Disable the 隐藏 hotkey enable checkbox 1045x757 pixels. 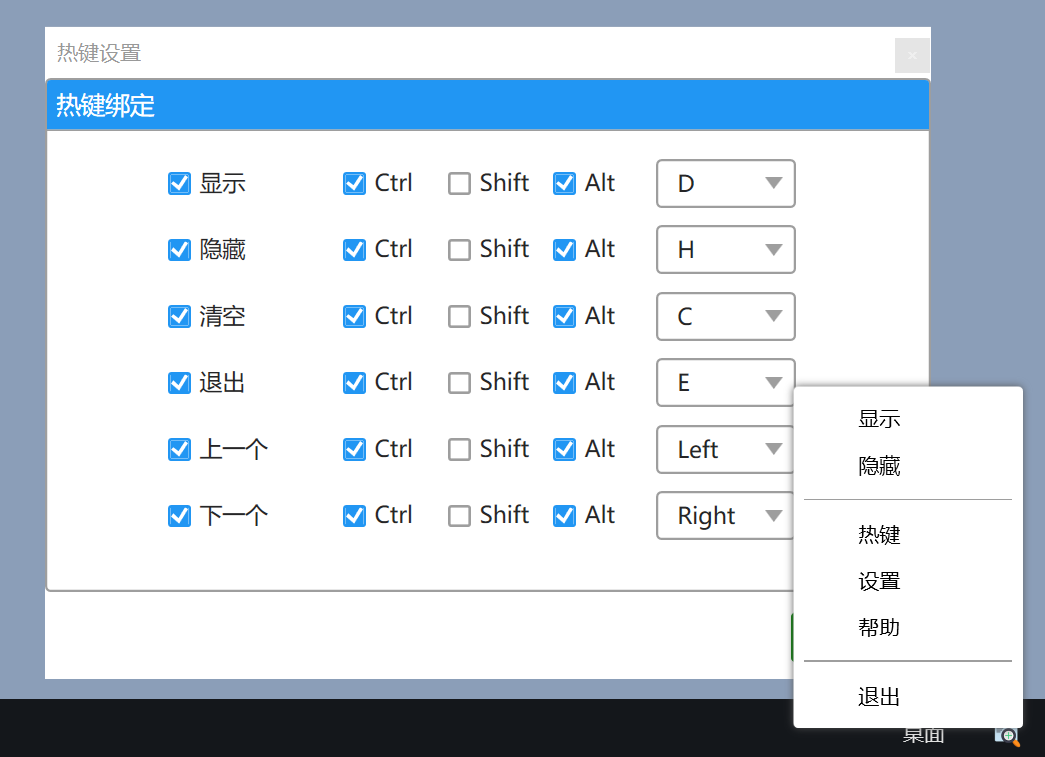click(180, 250)
